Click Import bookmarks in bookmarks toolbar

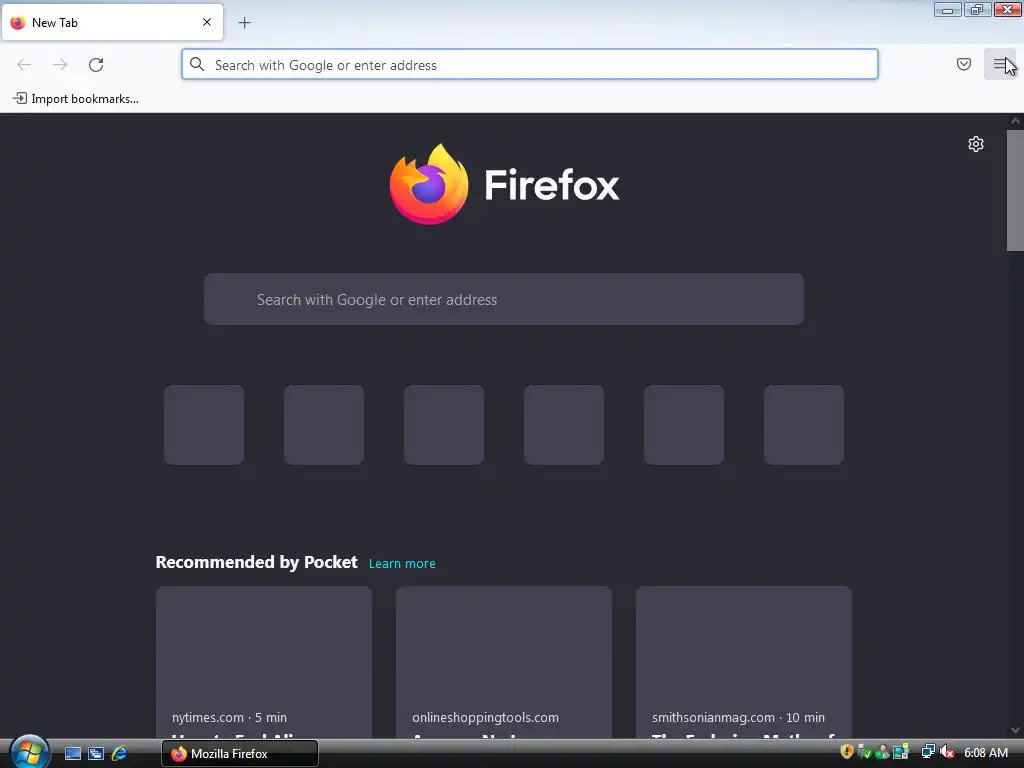[x=76, y=99]
